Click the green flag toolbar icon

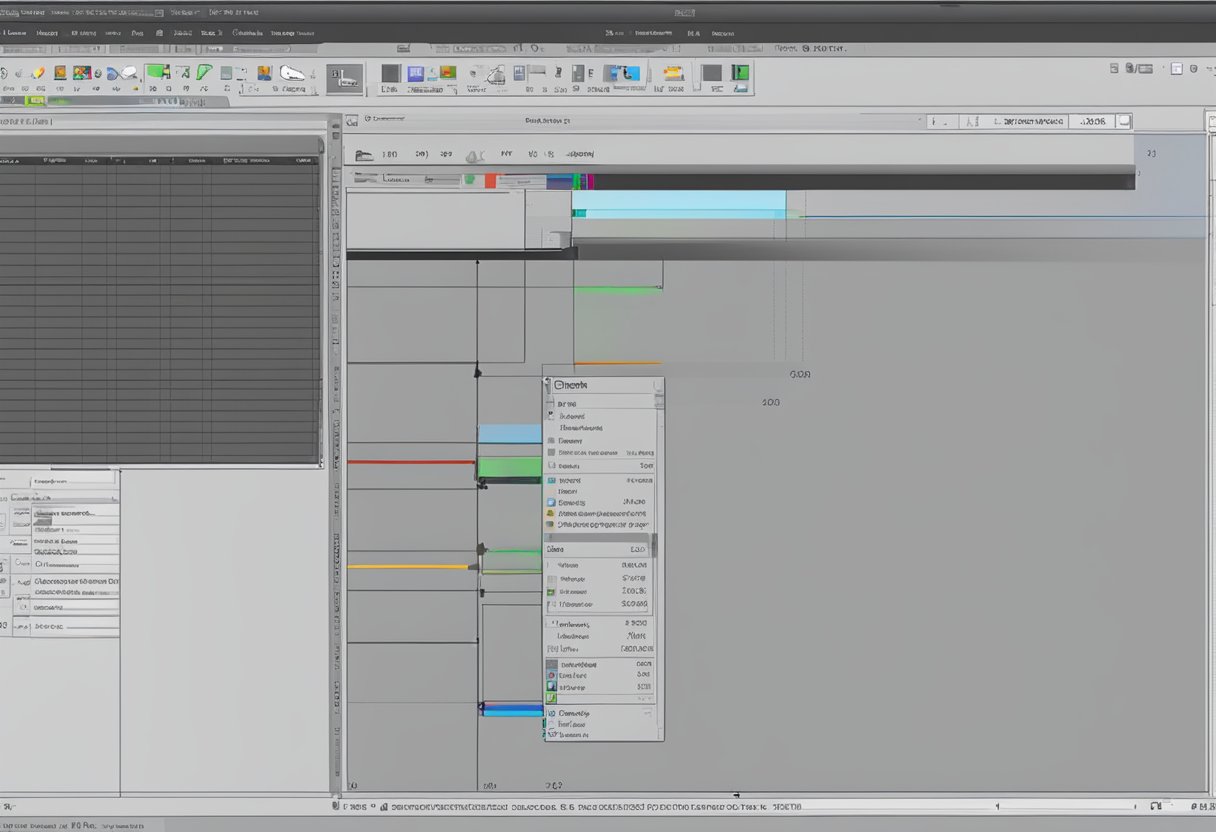pos(157,73)
